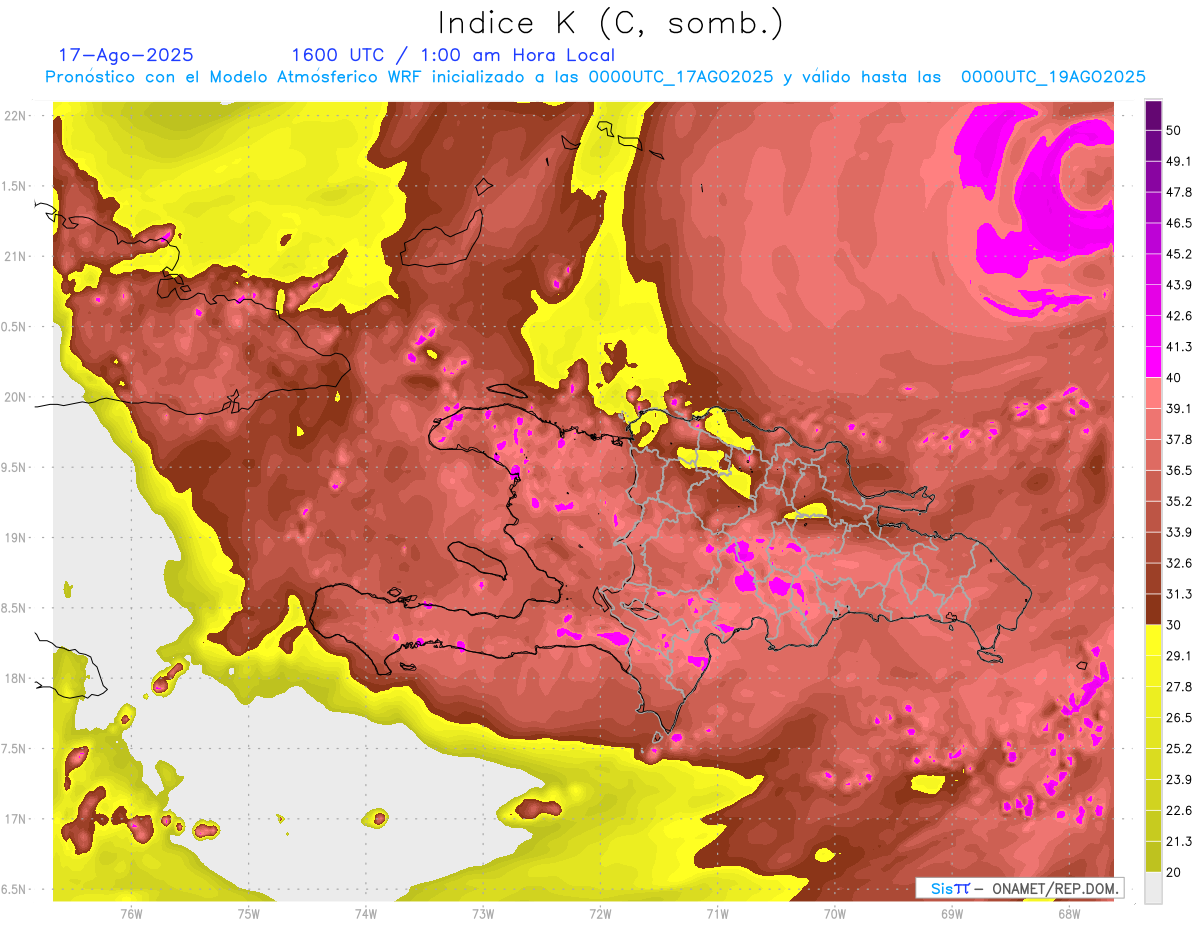Select colorbar value "47.8"
Image resolution: width=1200 pixels, height=927 pixels.
pos(1179,193)
